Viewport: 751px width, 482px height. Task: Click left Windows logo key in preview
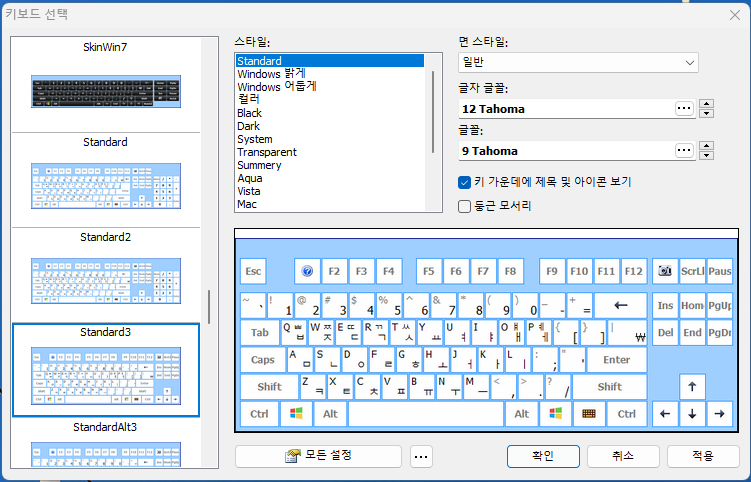(x=296, y=413)
